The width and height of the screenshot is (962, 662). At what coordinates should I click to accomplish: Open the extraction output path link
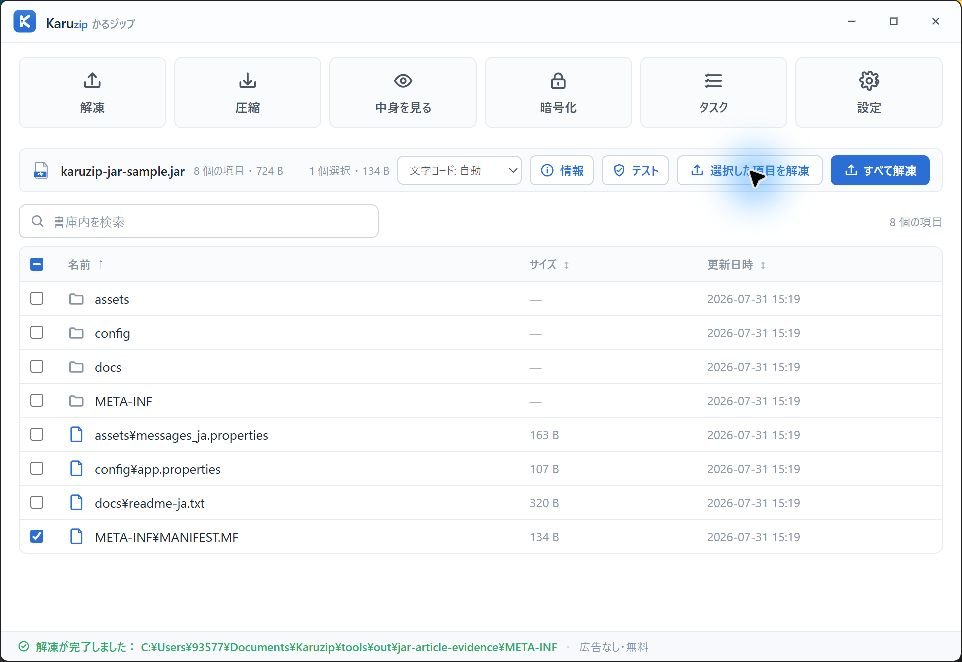(349, 647)
